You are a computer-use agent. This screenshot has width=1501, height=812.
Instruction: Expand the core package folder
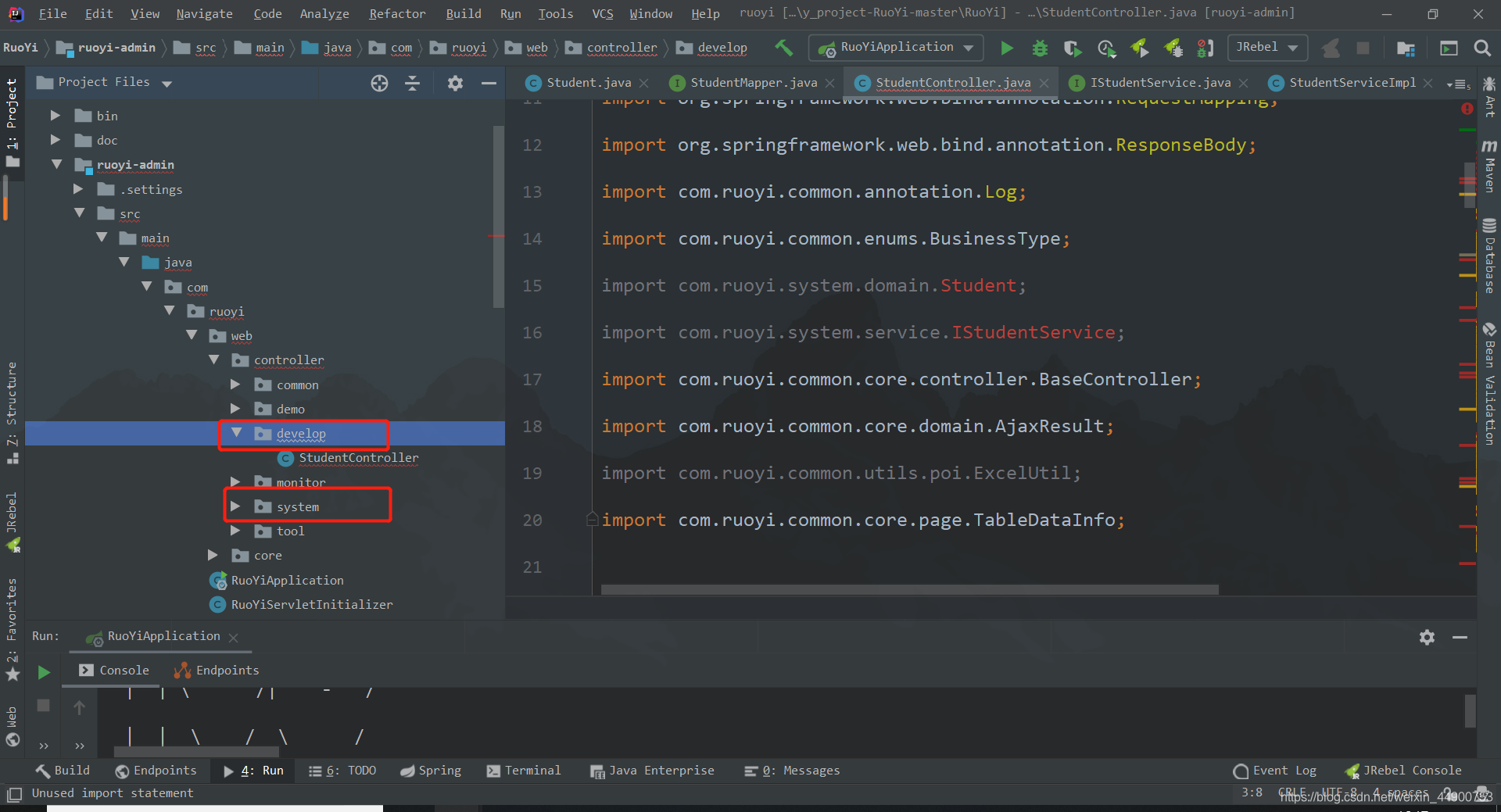pos(213,555)
